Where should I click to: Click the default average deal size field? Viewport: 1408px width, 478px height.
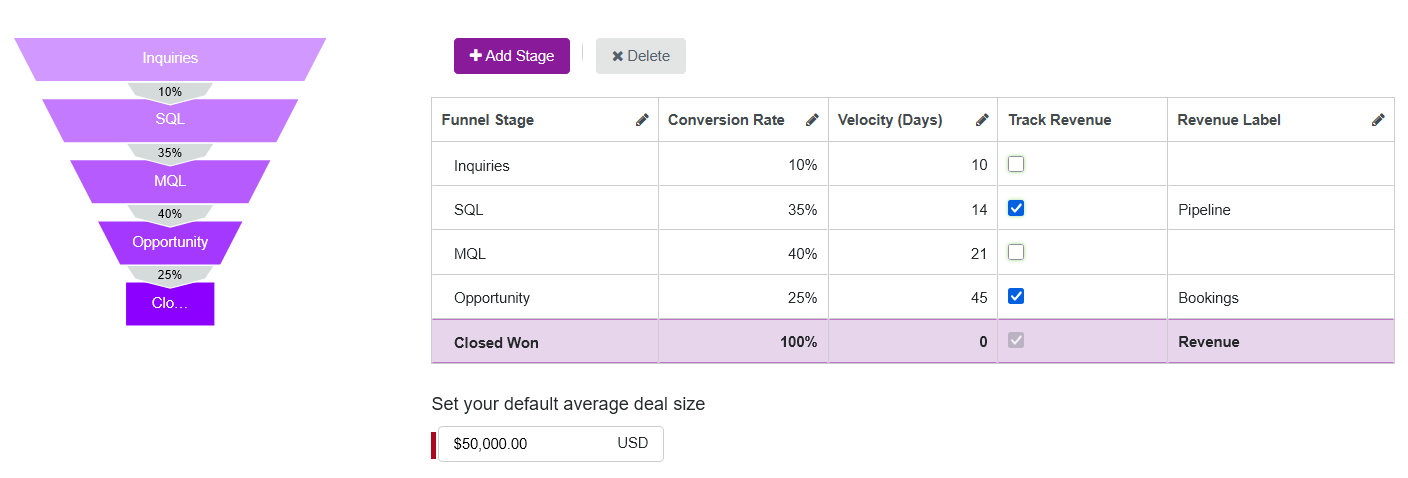tap(530, 444)
